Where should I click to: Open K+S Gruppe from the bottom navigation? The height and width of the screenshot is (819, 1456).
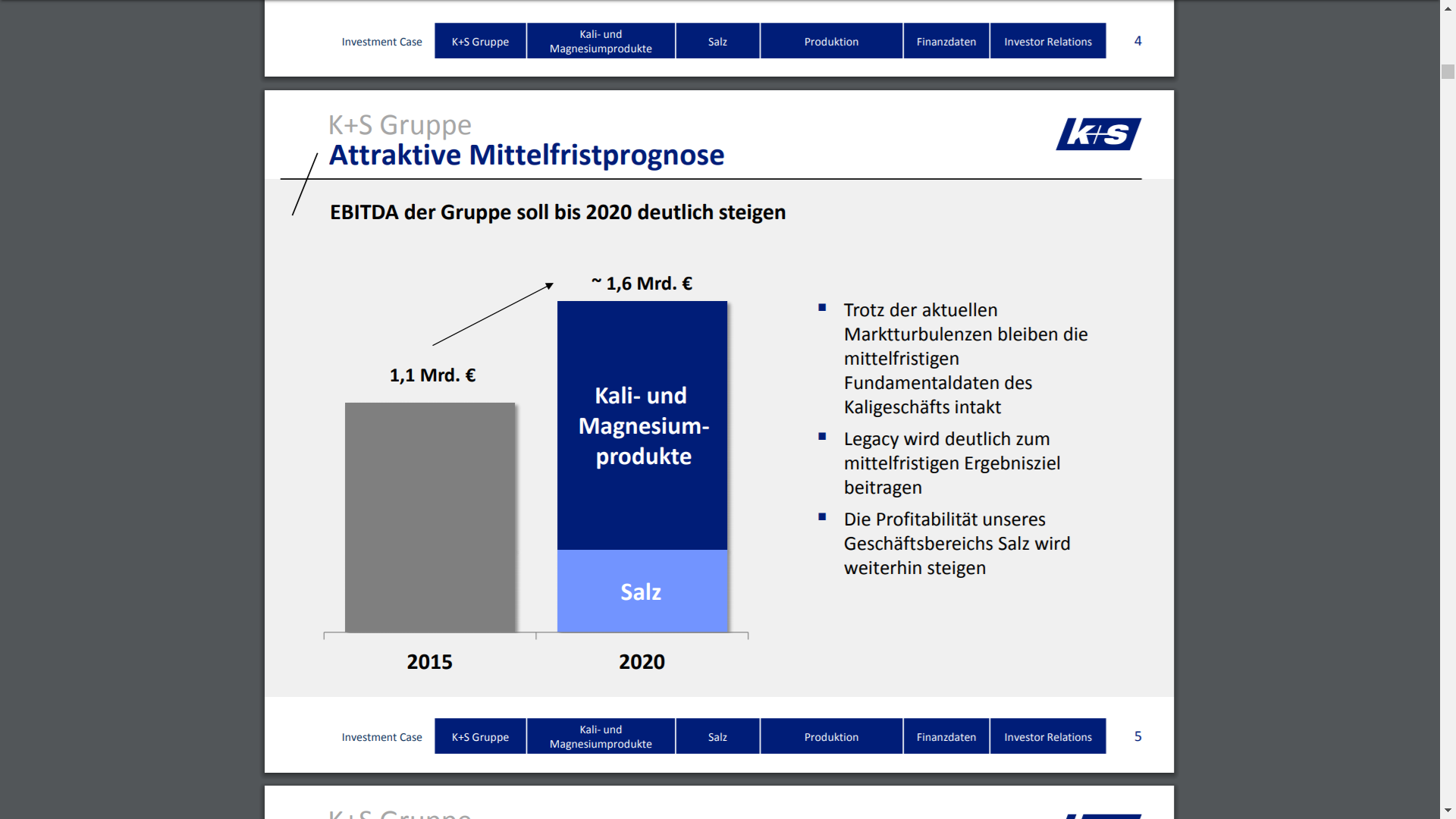479,736
